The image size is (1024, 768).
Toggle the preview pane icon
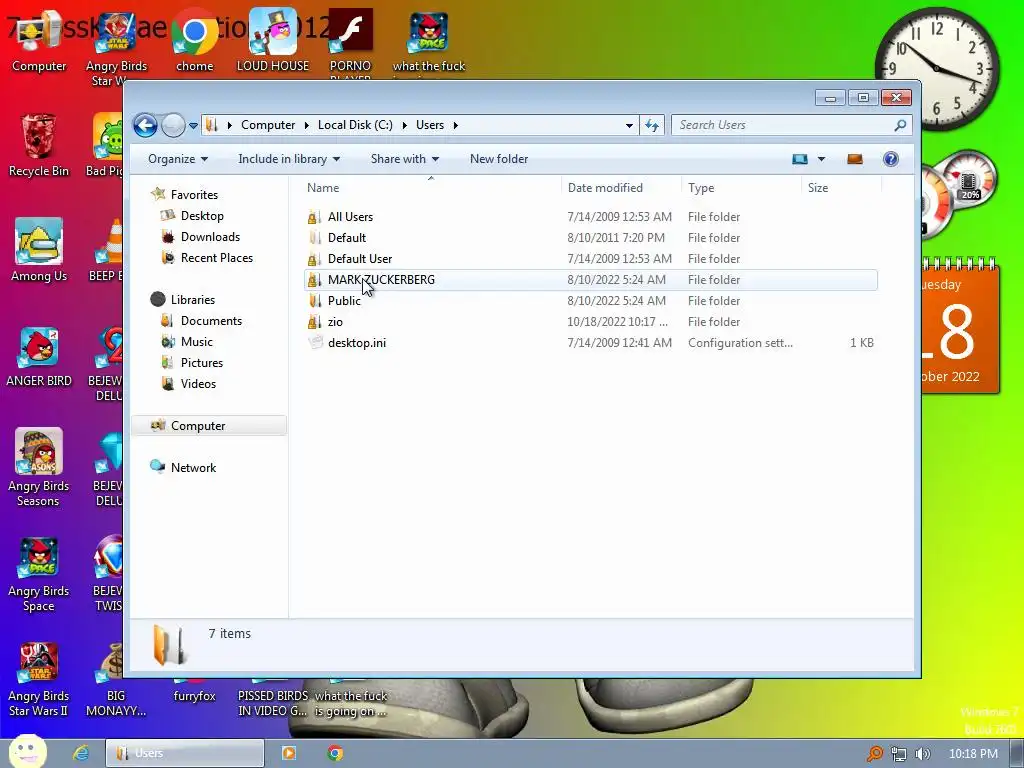tap(855, 159)
